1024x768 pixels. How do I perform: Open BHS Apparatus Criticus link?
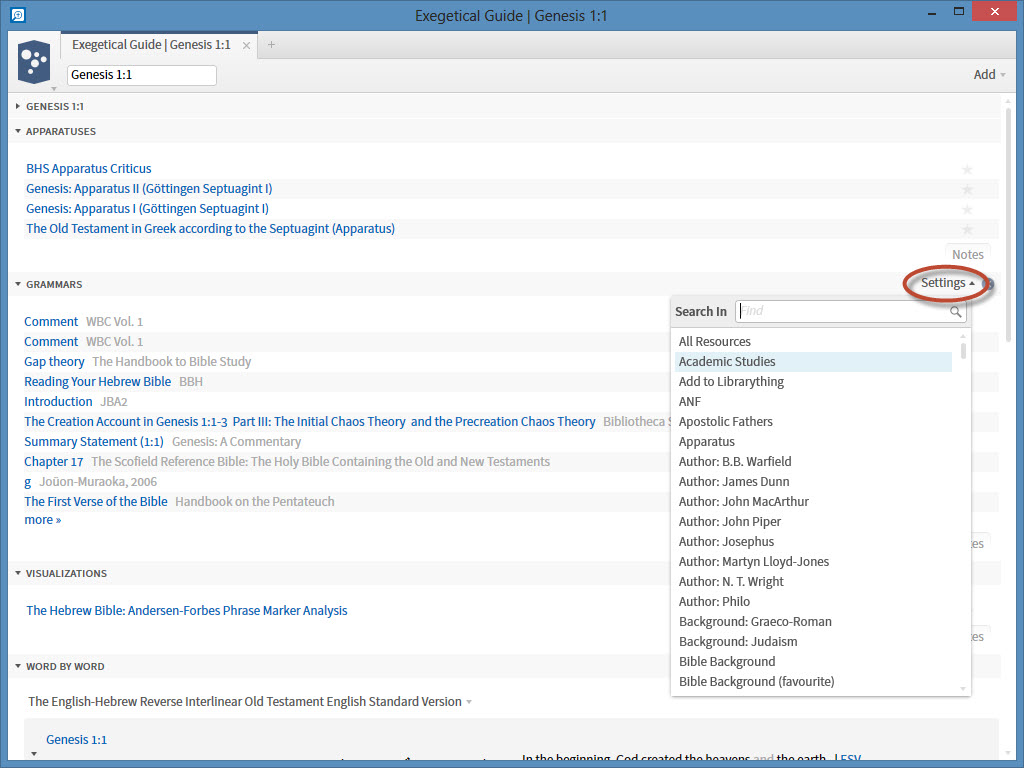[x=89, y=169]
